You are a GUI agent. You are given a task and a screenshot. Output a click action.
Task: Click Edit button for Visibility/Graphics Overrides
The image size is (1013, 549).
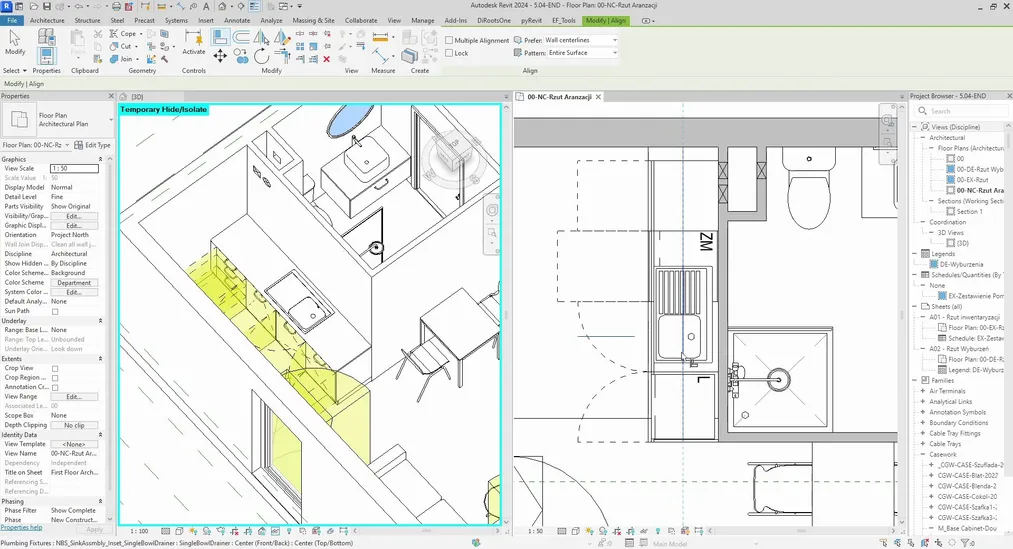coord(74,216)
